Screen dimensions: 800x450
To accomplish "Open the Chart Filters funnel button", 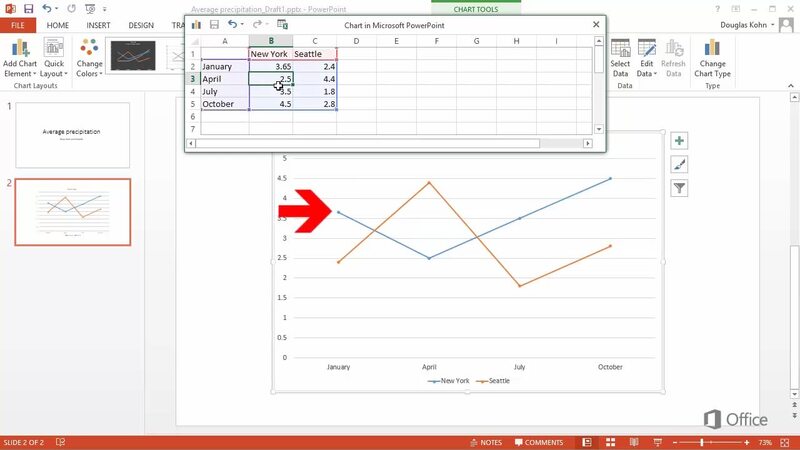I will pyautogui.click(x=679, y=188).
